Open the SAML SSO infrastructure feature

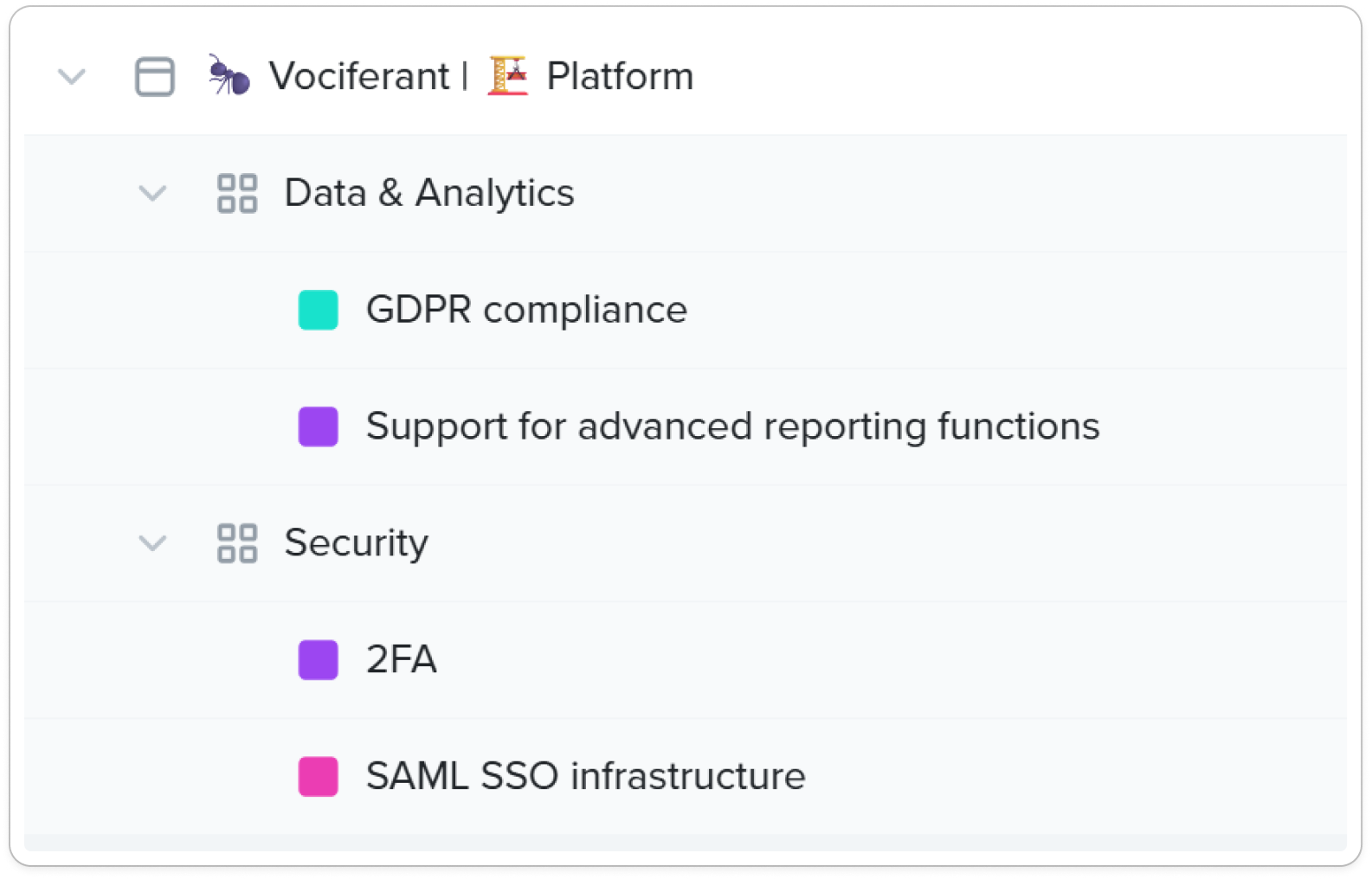click(585, 776)
